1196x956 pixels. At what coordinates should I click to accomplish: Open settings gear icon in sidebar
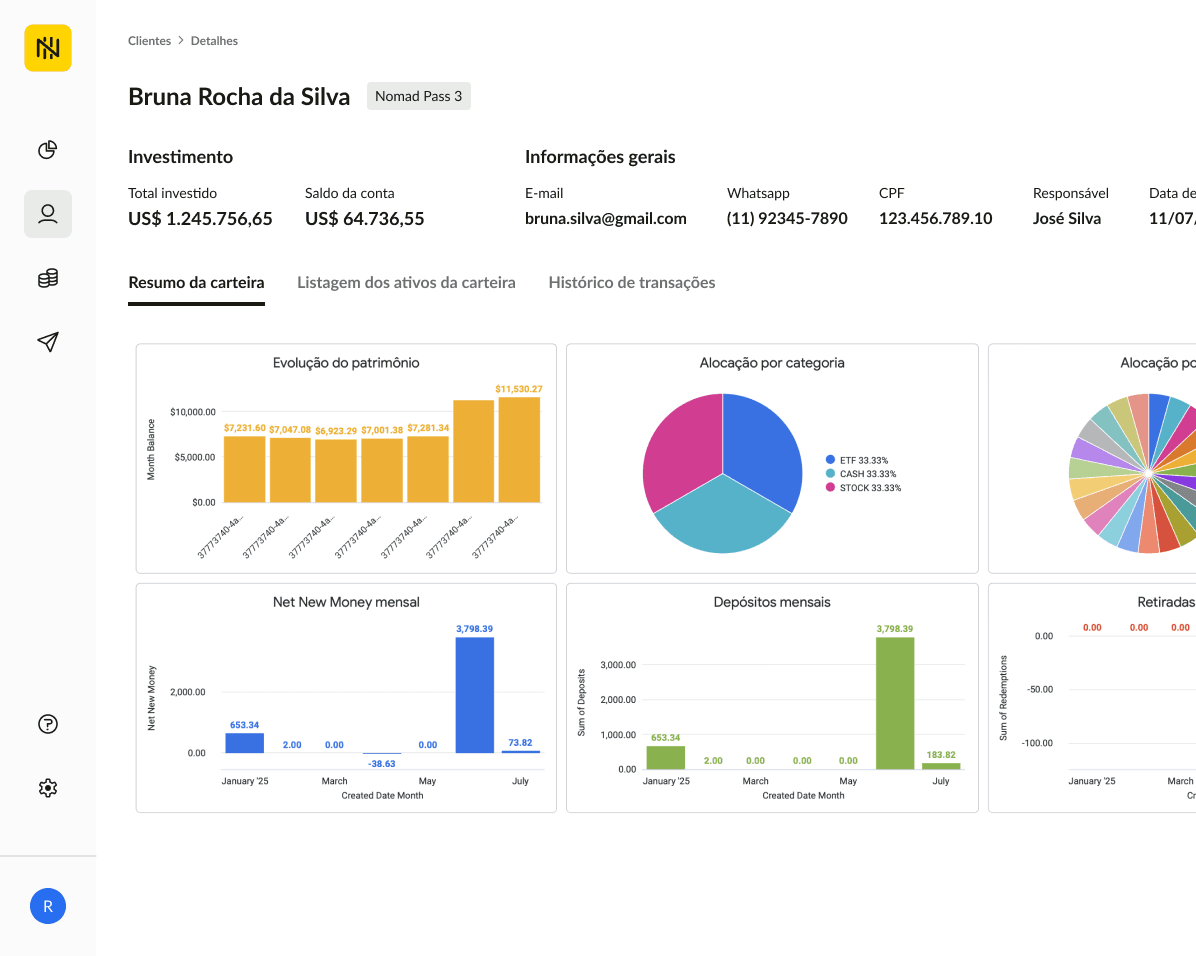48,788
